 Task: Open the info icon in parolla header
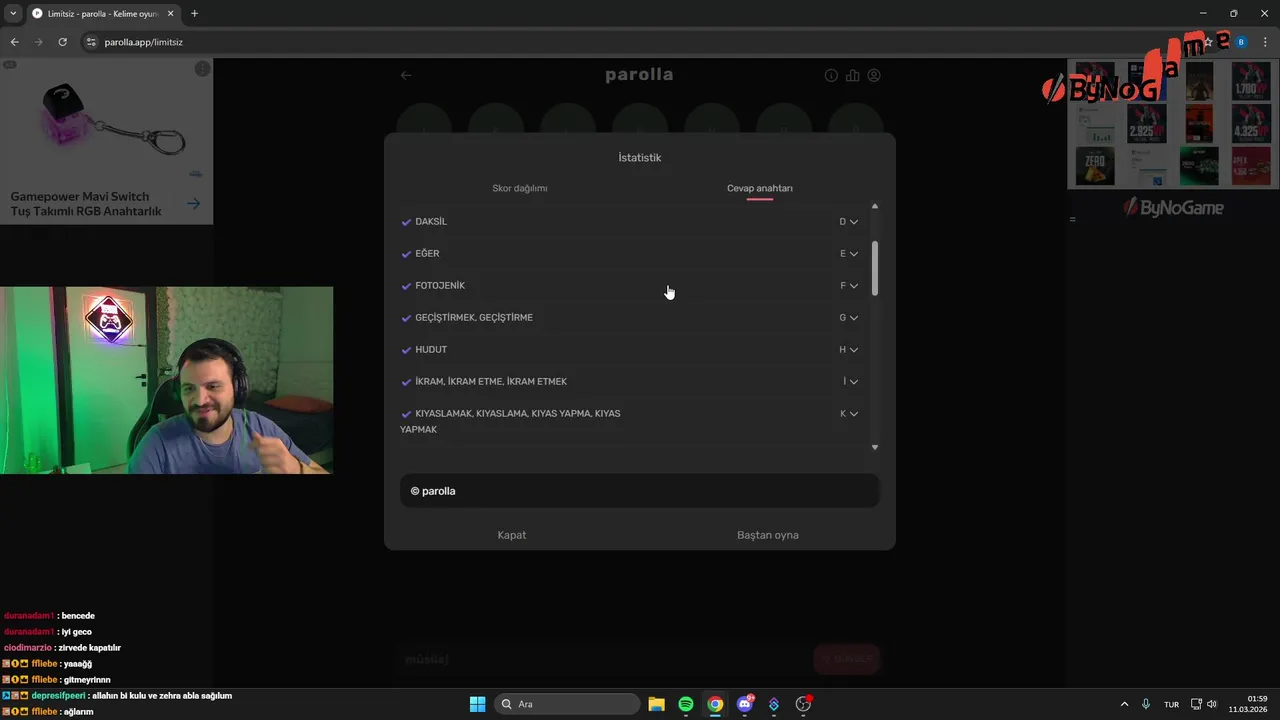tap(831, 75)
